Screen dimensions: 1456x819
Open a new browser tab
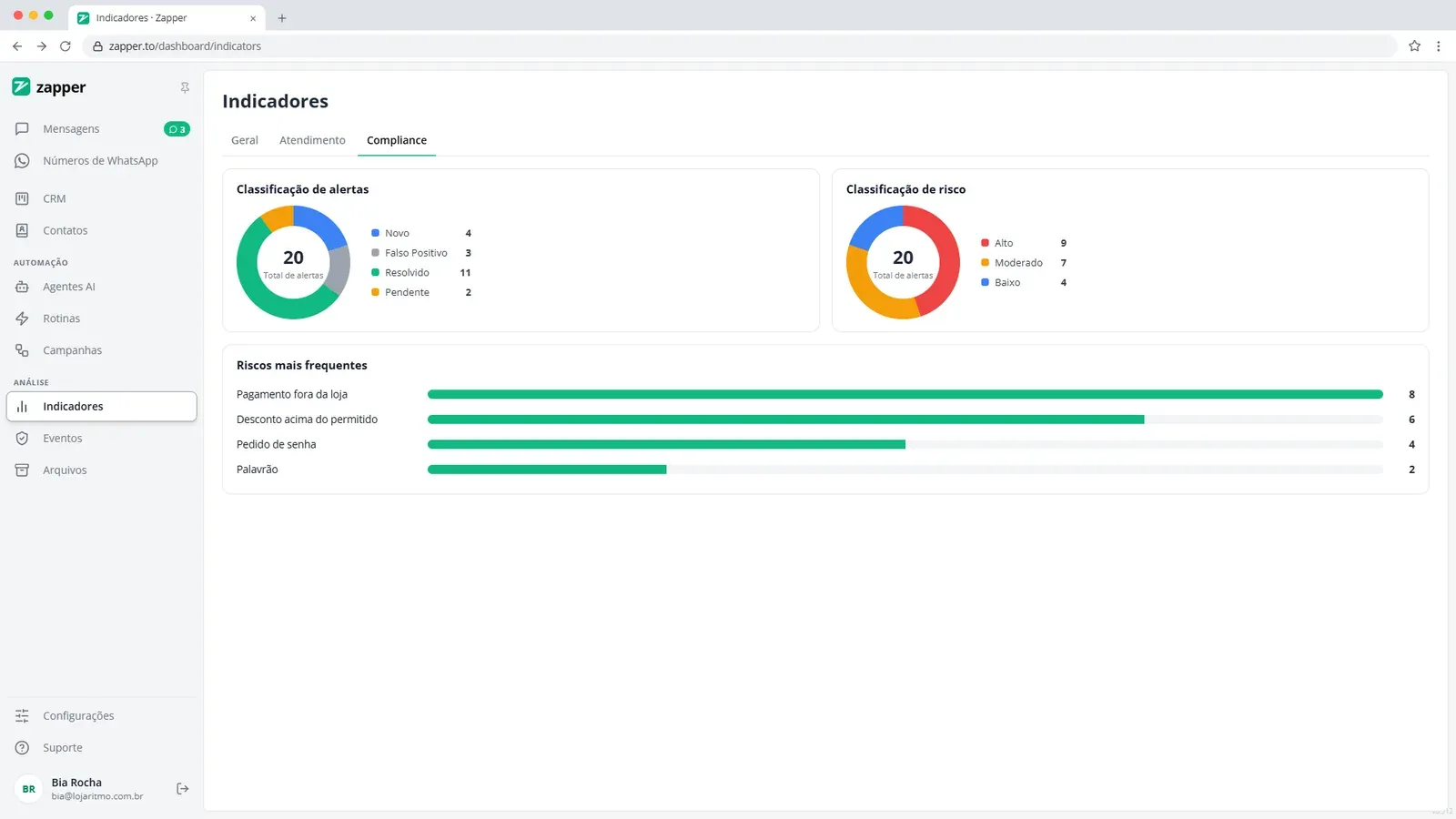pyautogui.click(x=282, y=18)
